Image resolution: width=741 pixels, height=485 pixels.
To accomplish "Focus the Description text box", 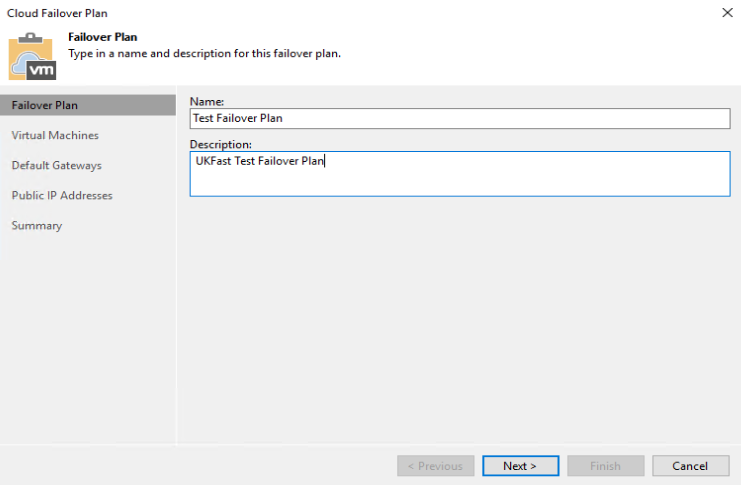I will tap(460, 173).
